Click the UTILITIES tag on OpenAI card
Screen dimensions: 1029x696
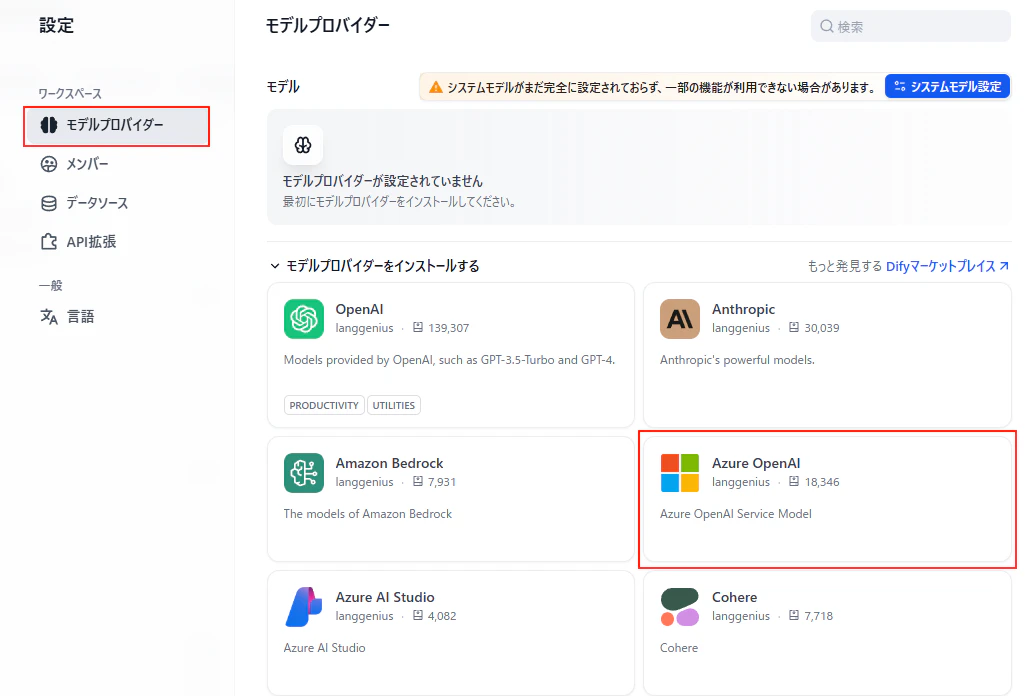(x=394, y=405)
